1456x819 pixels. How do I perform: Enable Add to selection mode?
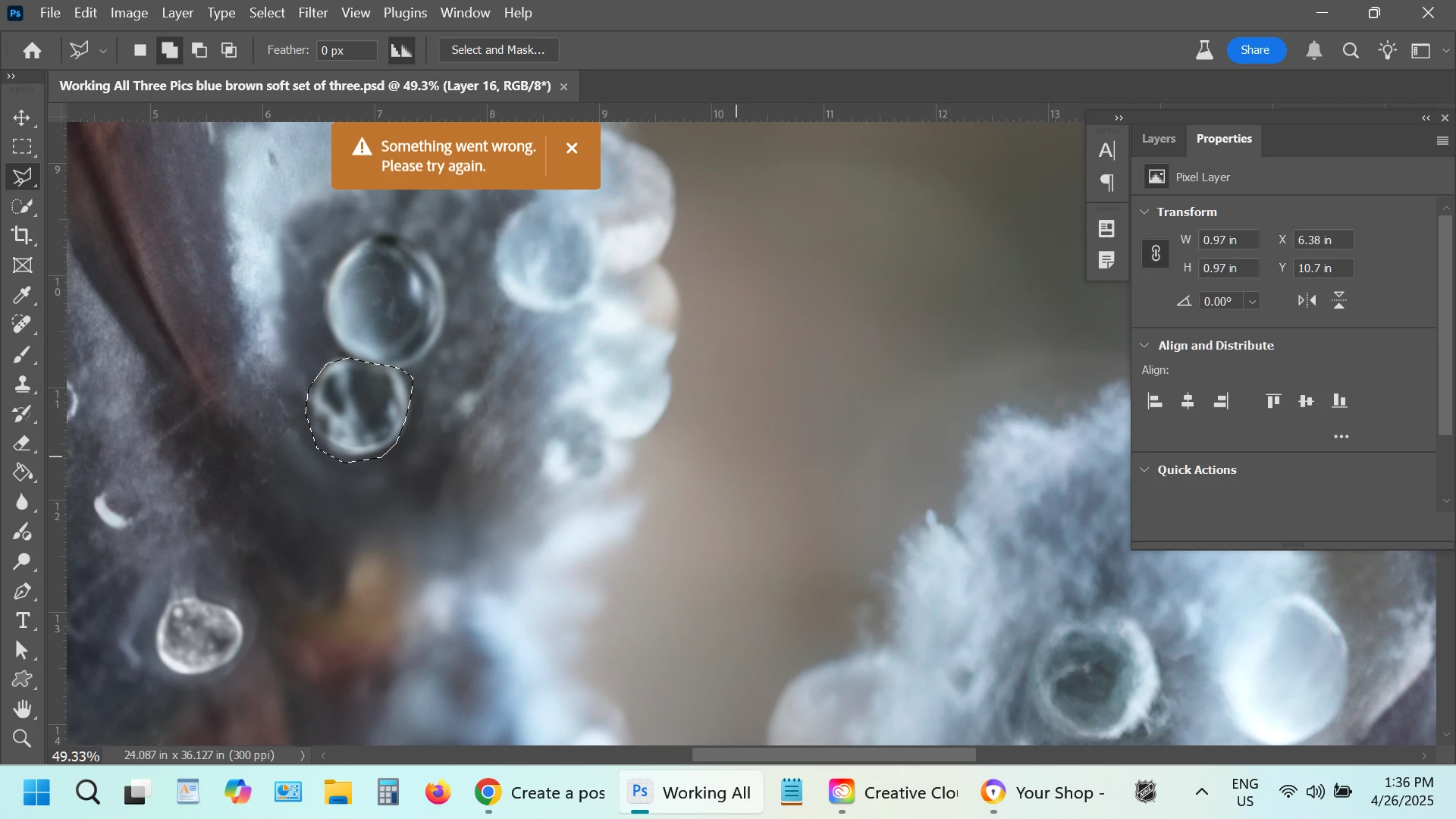tap(169, 50)
